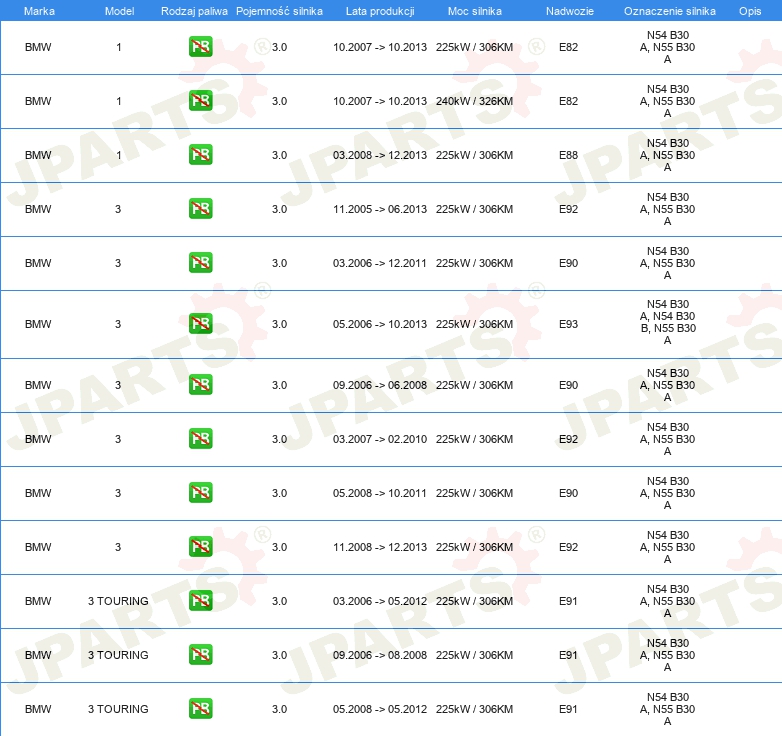Select fuel icon for 3 Touring 05.2008 -> 05.2012
This screenshot has height=736, width=782.
pos(200,709)
